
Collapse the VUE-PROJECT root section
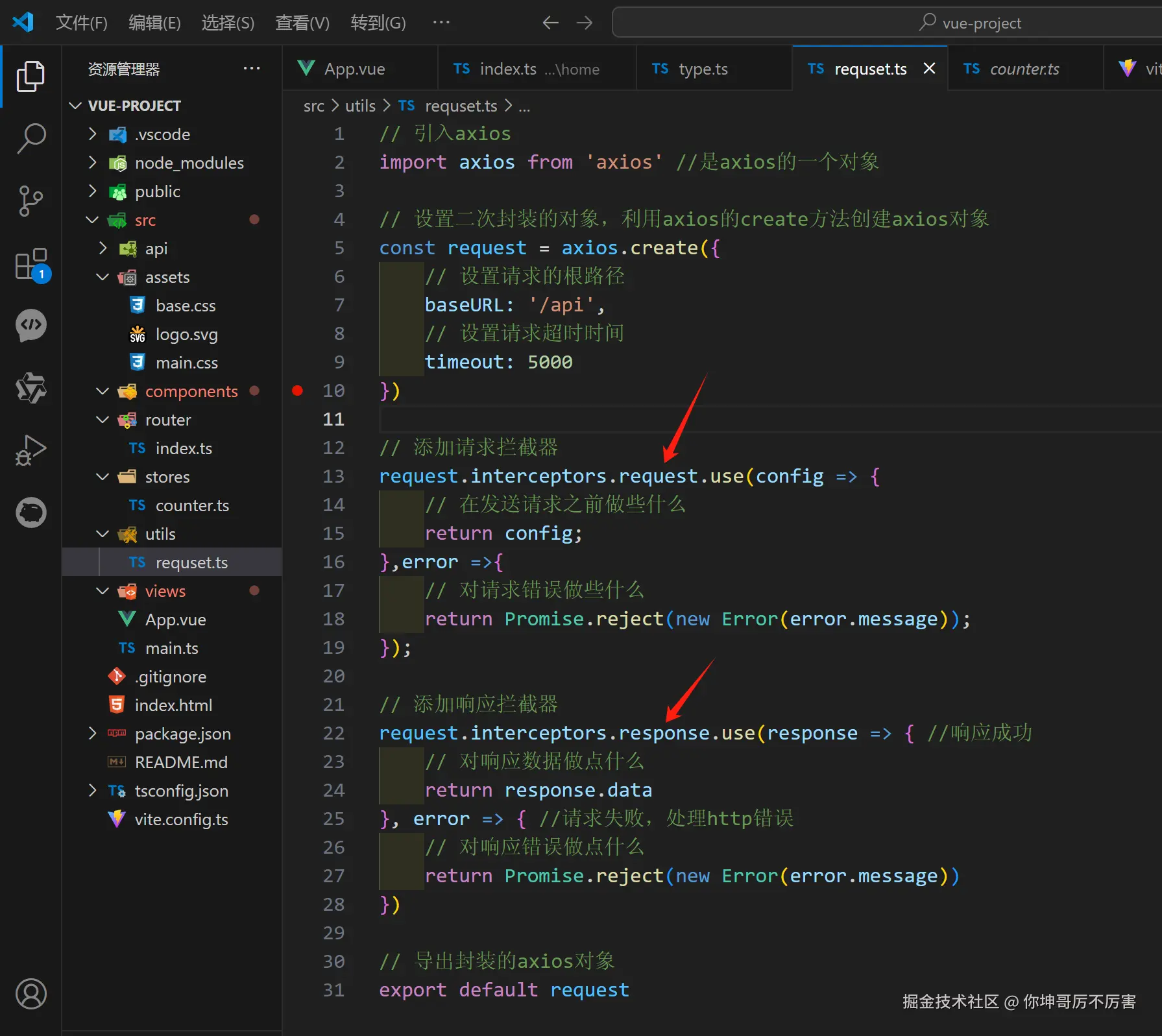coord(76,106)
